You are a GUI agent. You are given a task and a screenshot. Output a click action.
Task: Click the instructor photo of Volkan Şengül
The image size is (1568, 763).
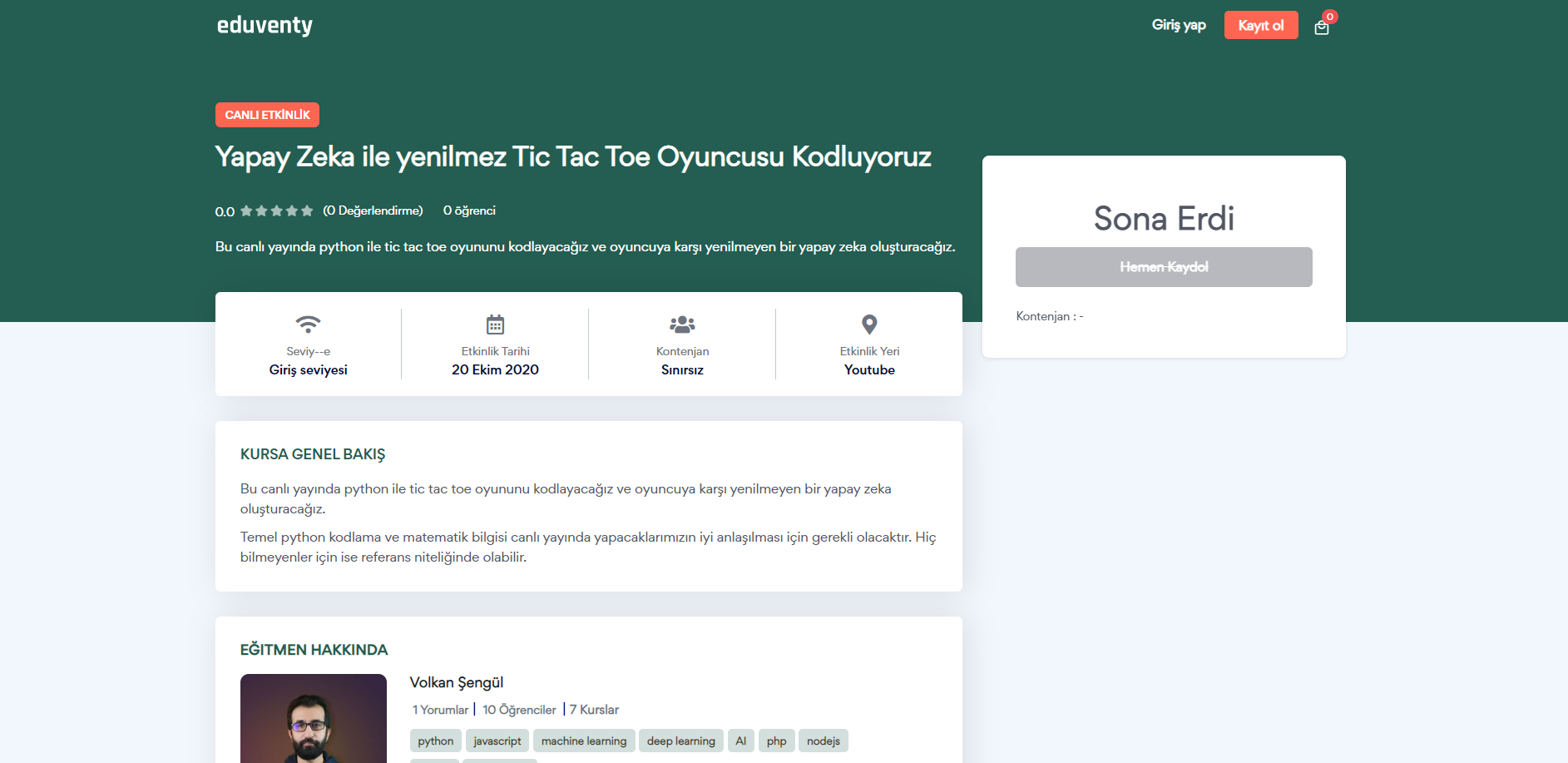click(314, 718)
